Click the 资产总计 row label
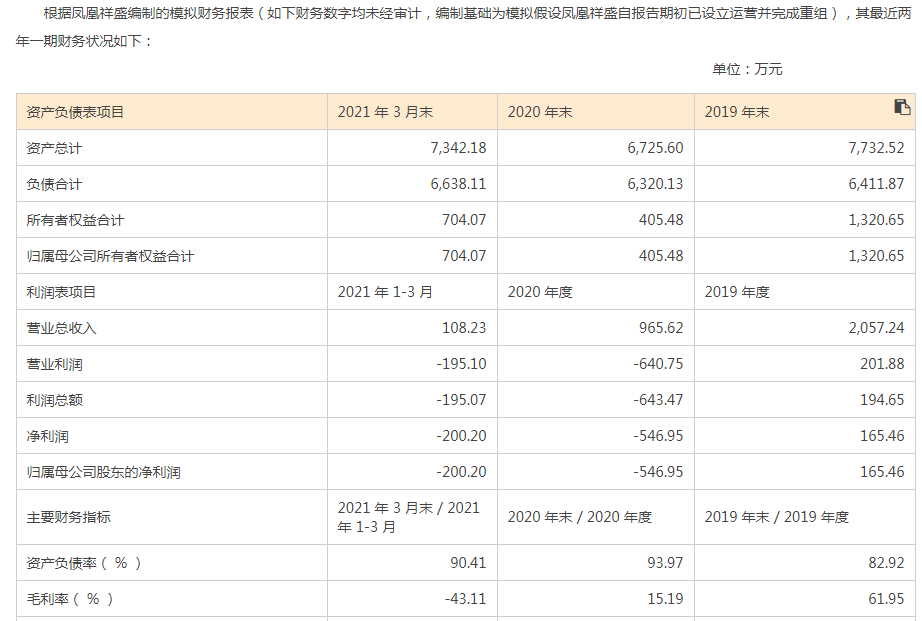The height and width of the screenshot is (621, 922). pos(54,148)
